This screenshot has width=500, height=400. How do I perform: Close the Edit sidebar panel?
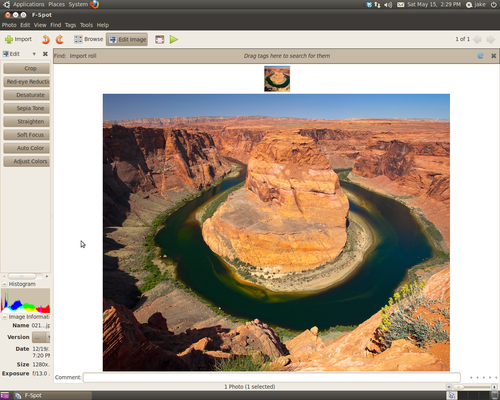click(45, 54)
